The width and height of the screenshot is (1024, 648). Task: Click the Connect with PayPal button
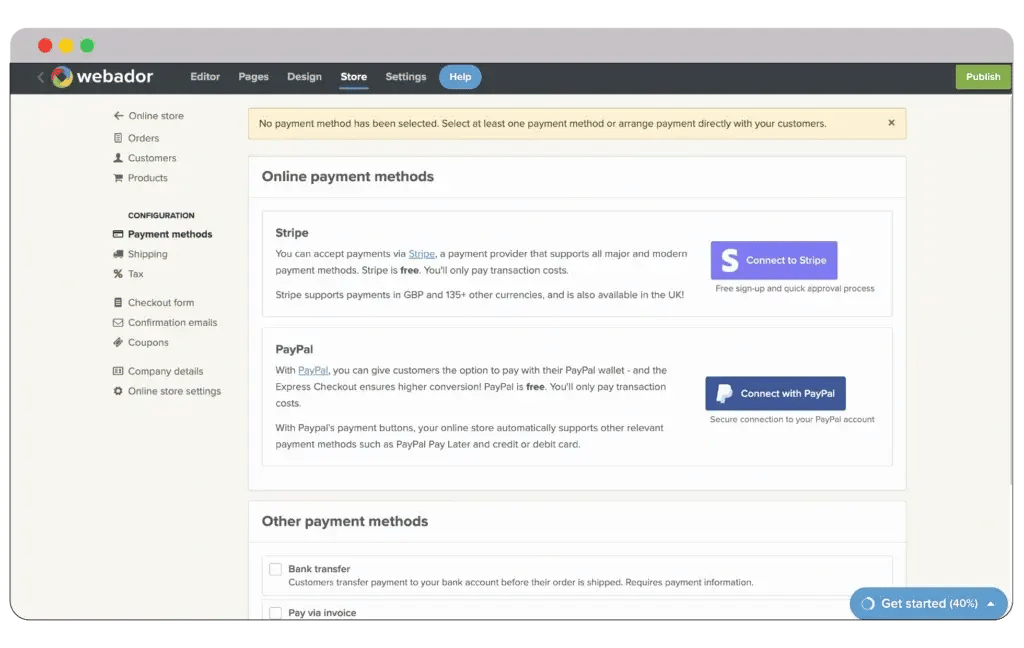[x=776, y=393]
